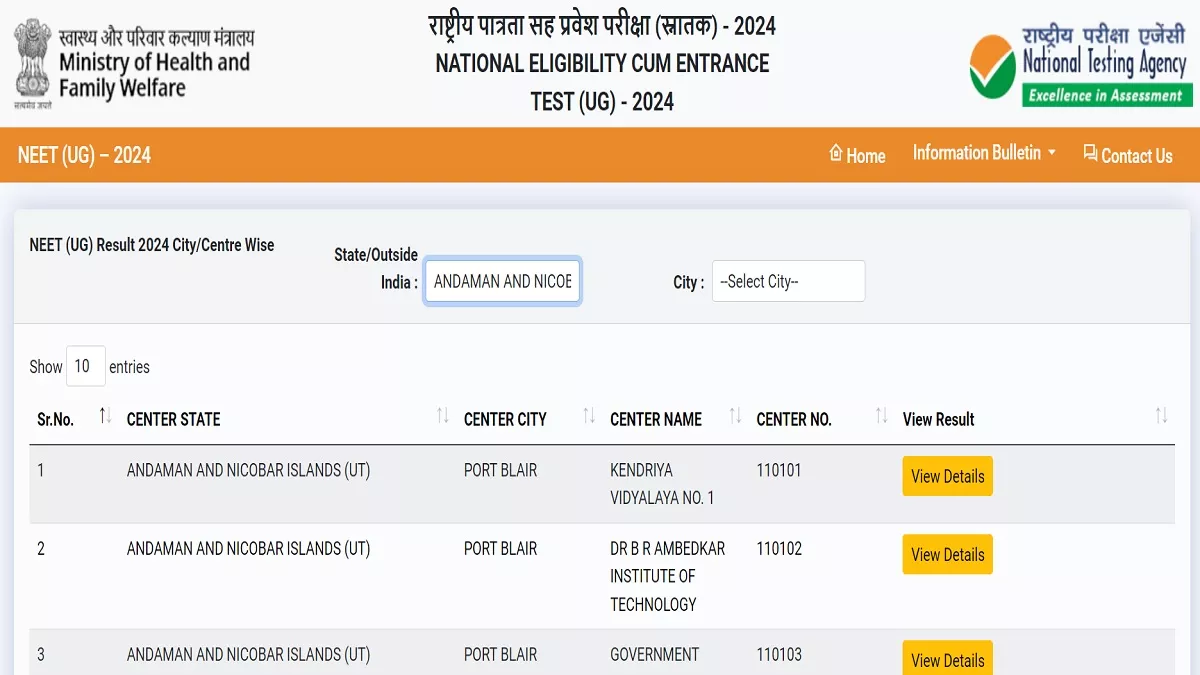Sort table by Sr.No. column arrows

[x=105, y=416]
